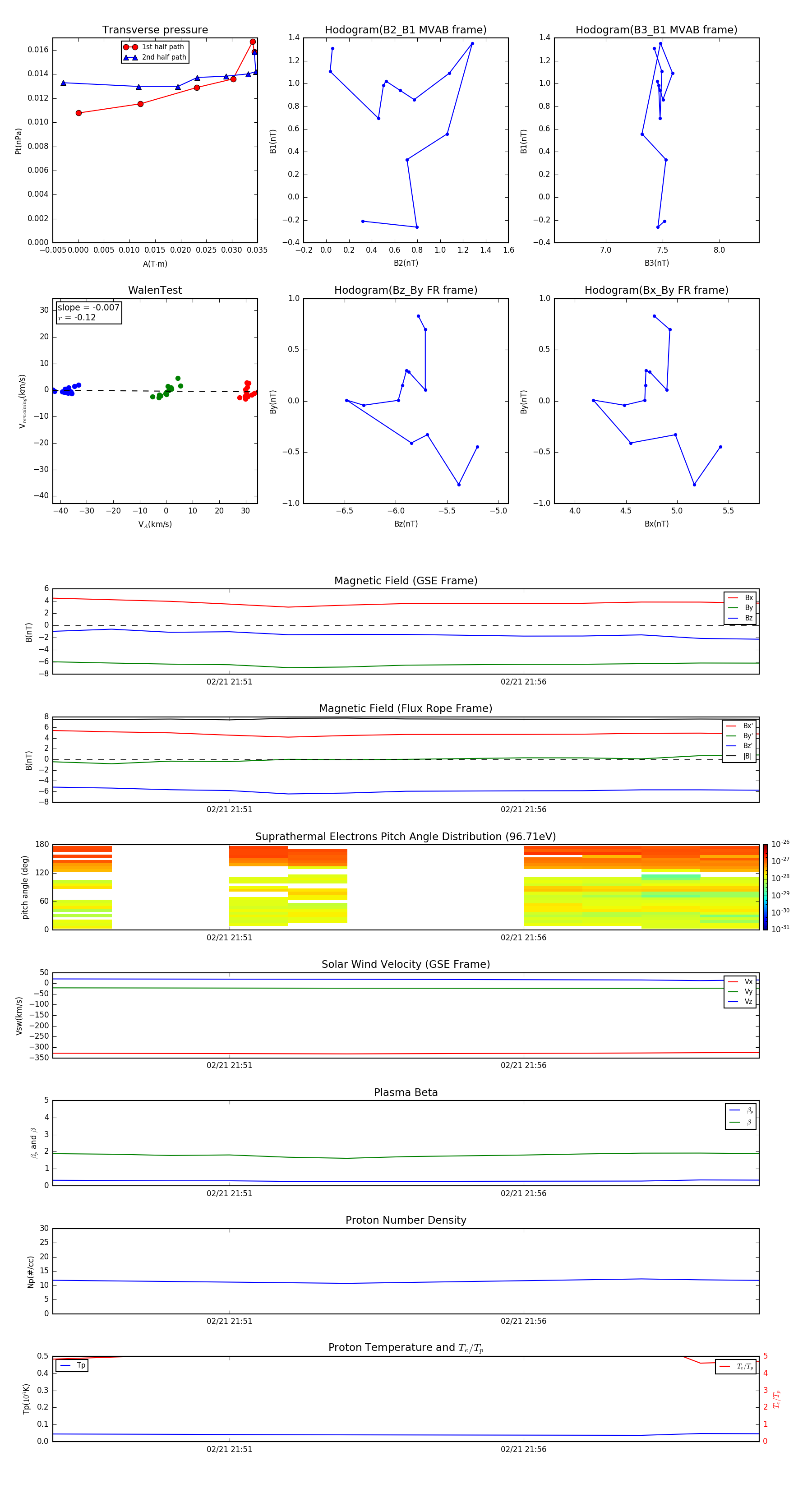
Task: Select the "slope = -0.007" annotation
Action: [x=88, y=308]
